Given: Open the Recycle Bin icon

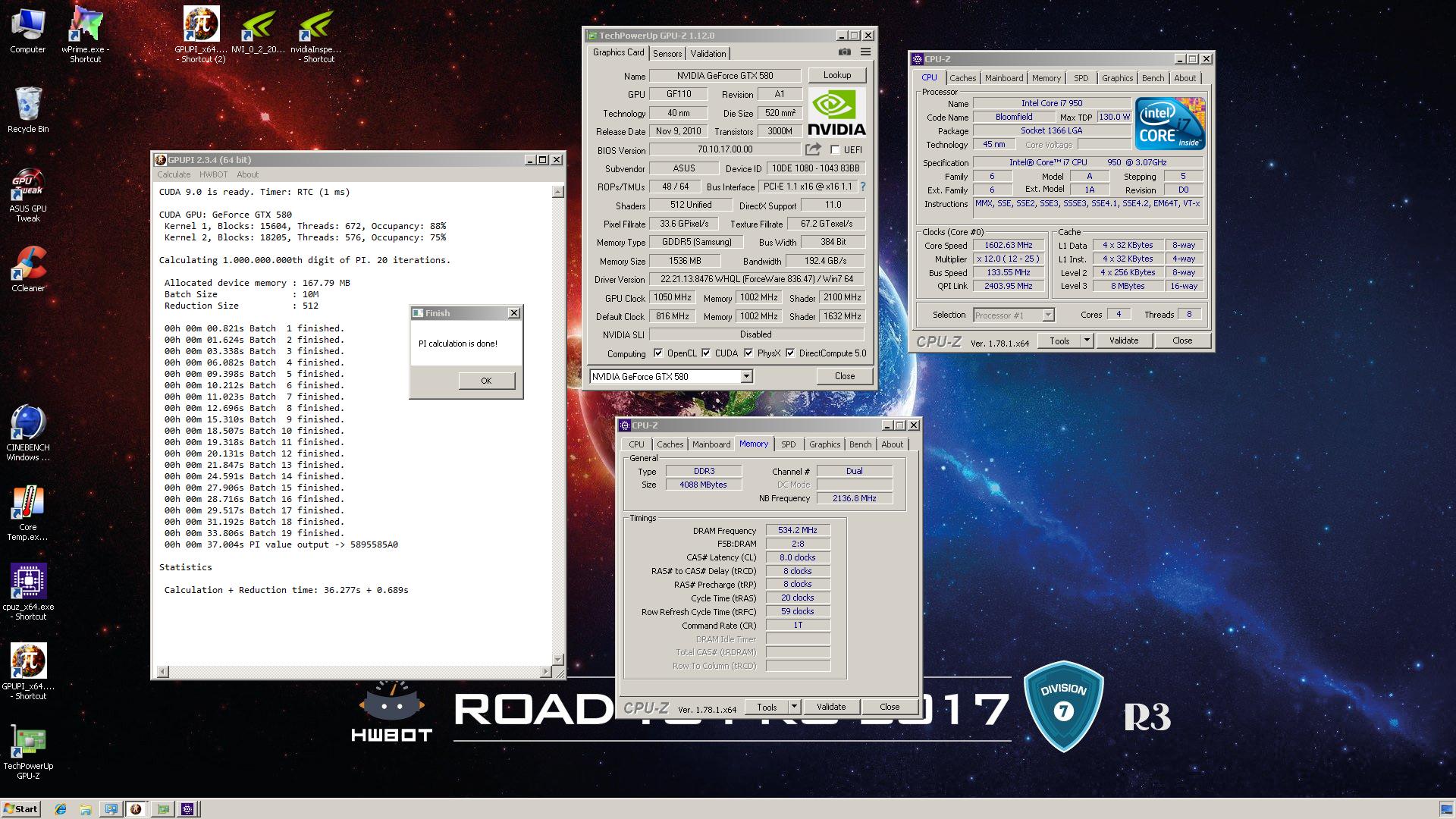Looking at the screenshot, I should [x=28, y=110].
